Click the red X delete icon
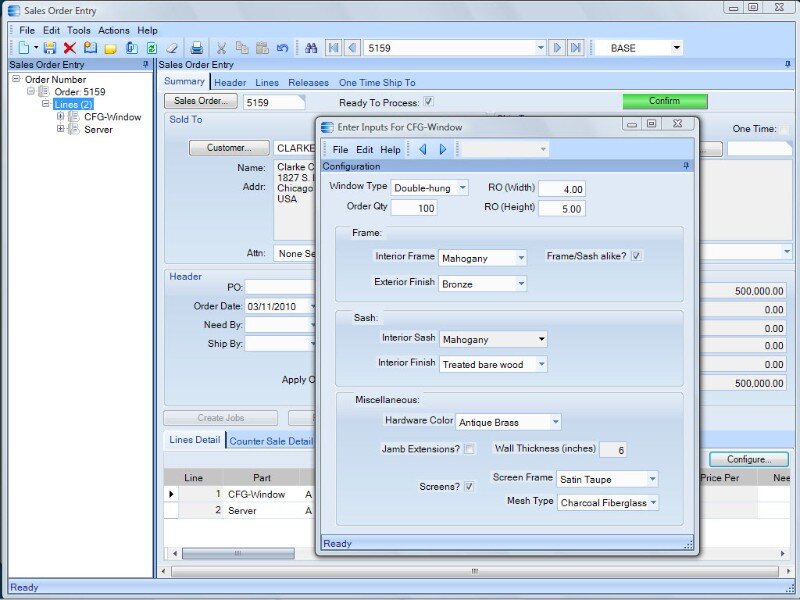The image size is (800, 600). [x=70, y=48]
